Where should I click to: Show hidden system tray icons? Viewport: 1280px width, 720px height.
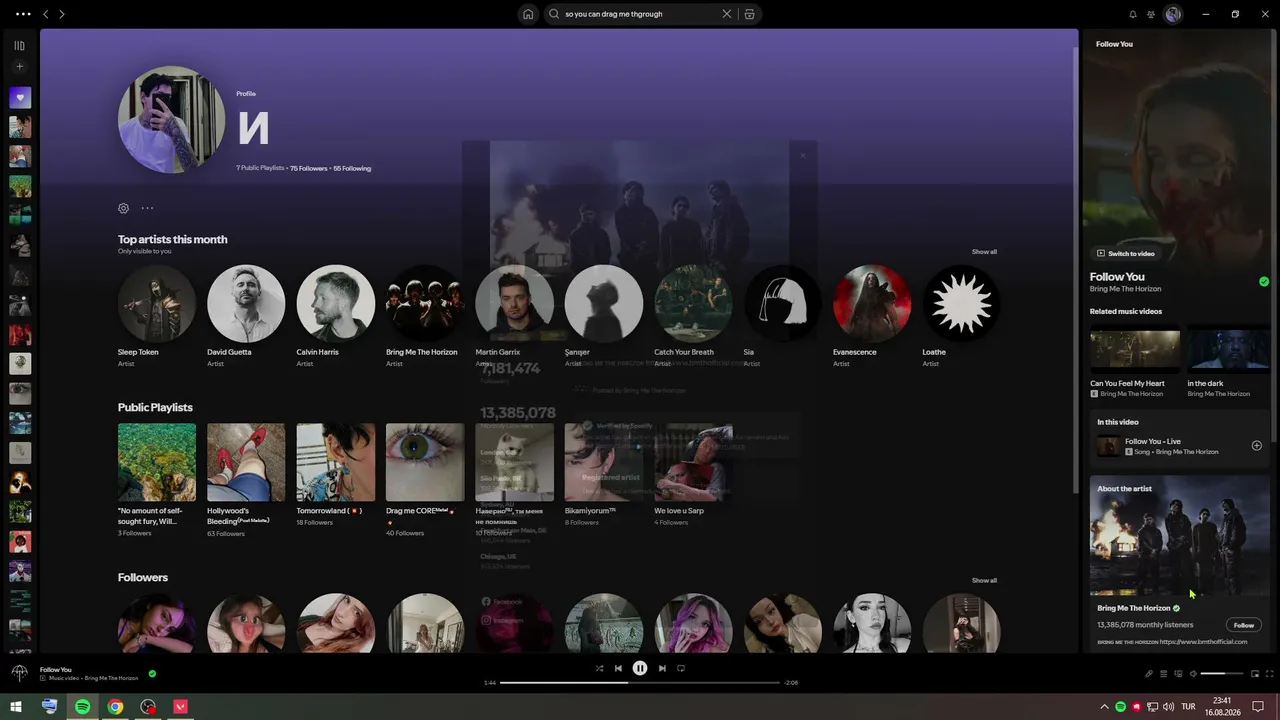coord(1104,707)
